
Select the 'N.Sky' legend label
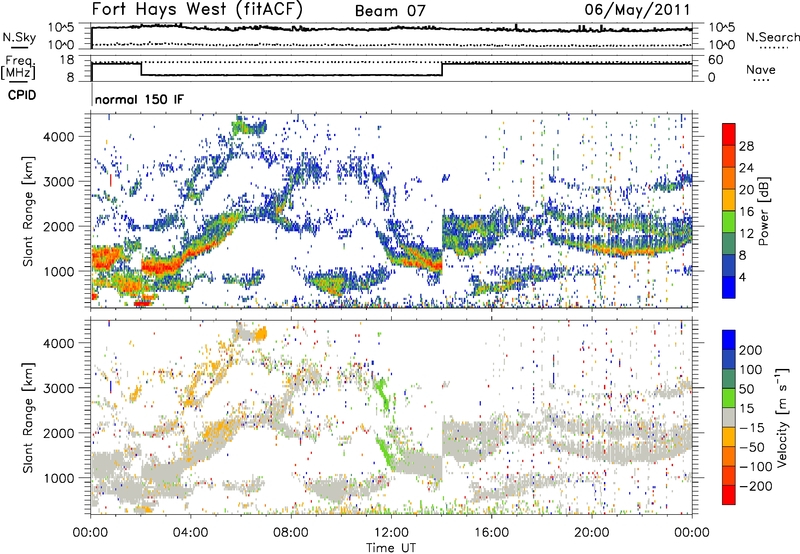[x=19, y=37]
